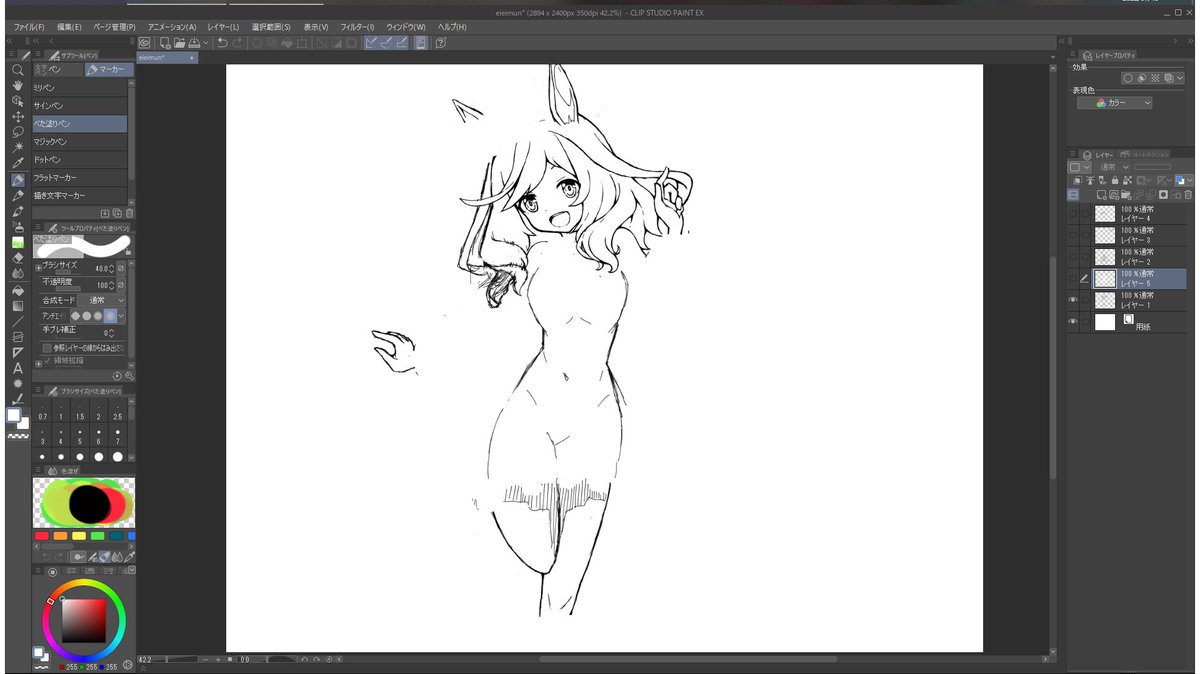Select the フラットマーカー sub tool
Image resolution: width=1200 pixels, height=674 pixels.
[80, 177]
